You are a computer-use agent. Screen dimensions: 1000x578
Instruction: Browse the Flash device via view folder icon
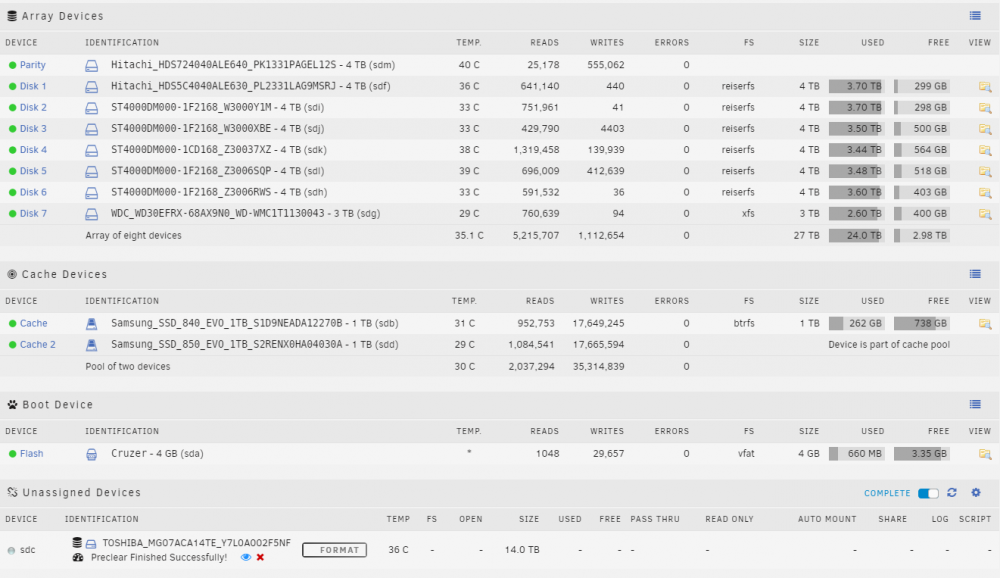pos(985,454)
